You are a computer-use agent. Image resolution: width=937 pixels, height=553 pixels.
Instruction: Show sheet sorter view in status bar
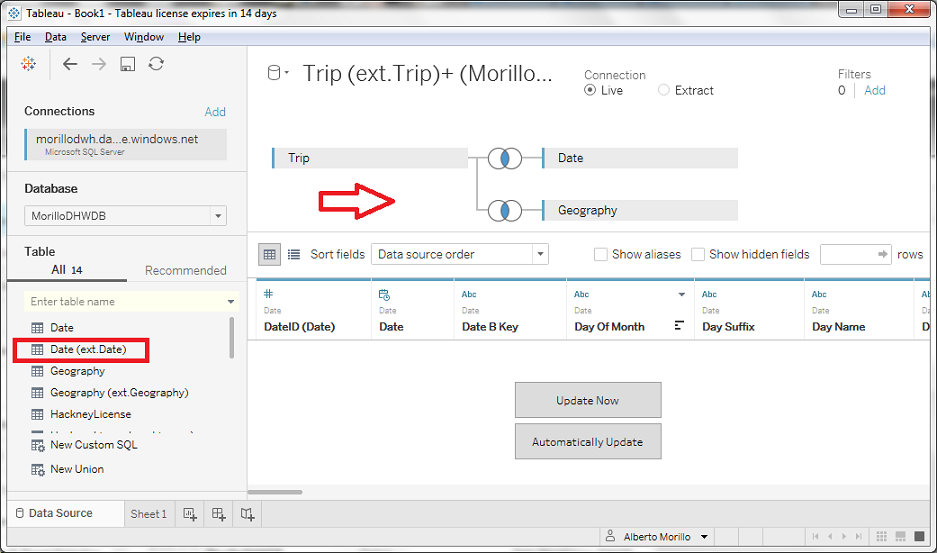coord(881,536)
